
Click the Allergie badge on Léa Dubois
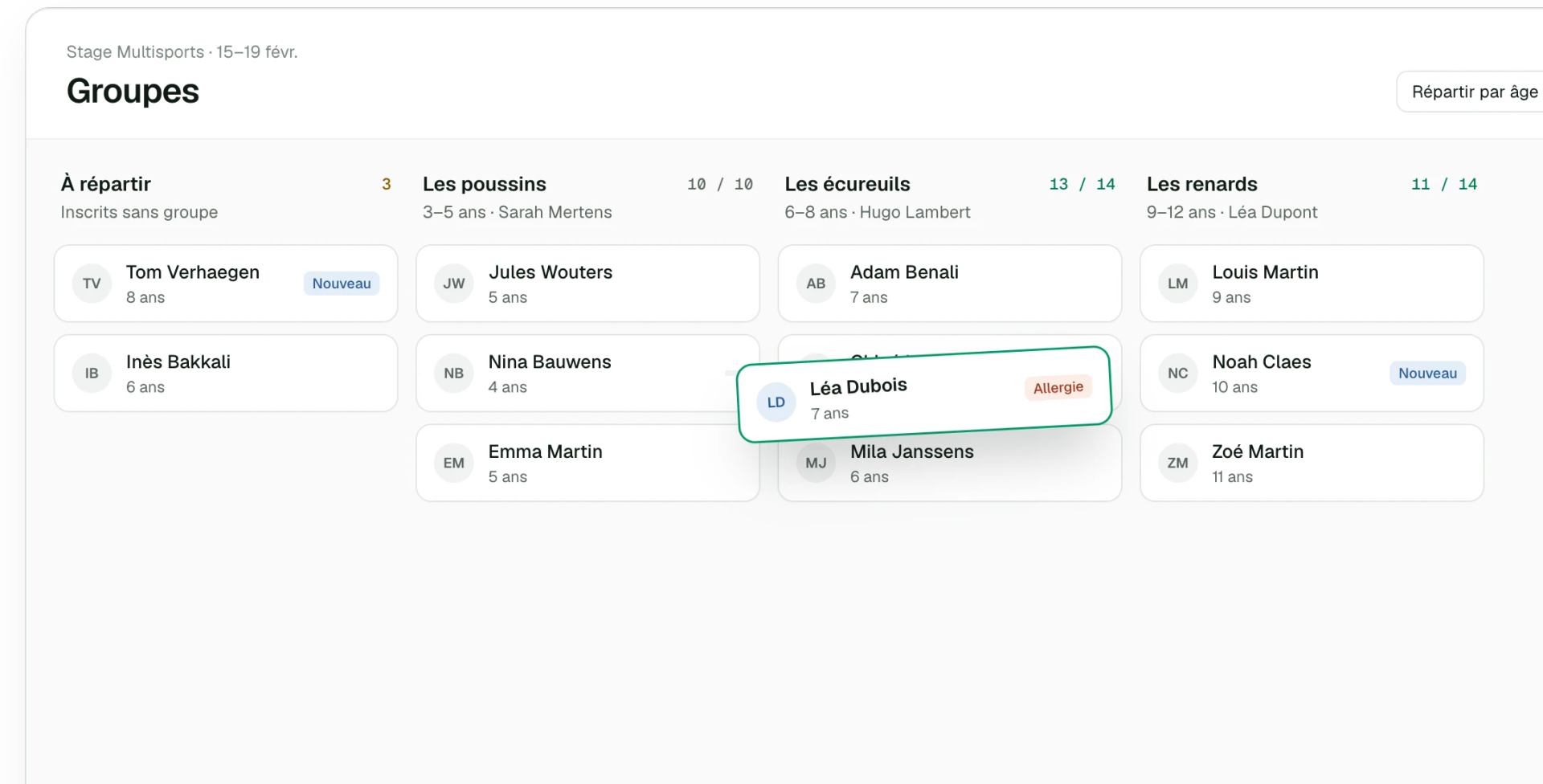coord(1058,387)
